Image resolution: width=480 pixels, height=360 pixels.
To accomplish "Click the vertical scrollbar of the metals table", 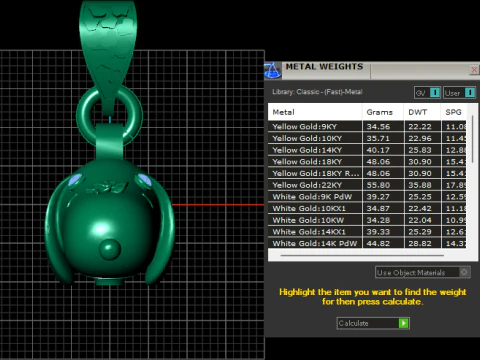I will 472,139.
